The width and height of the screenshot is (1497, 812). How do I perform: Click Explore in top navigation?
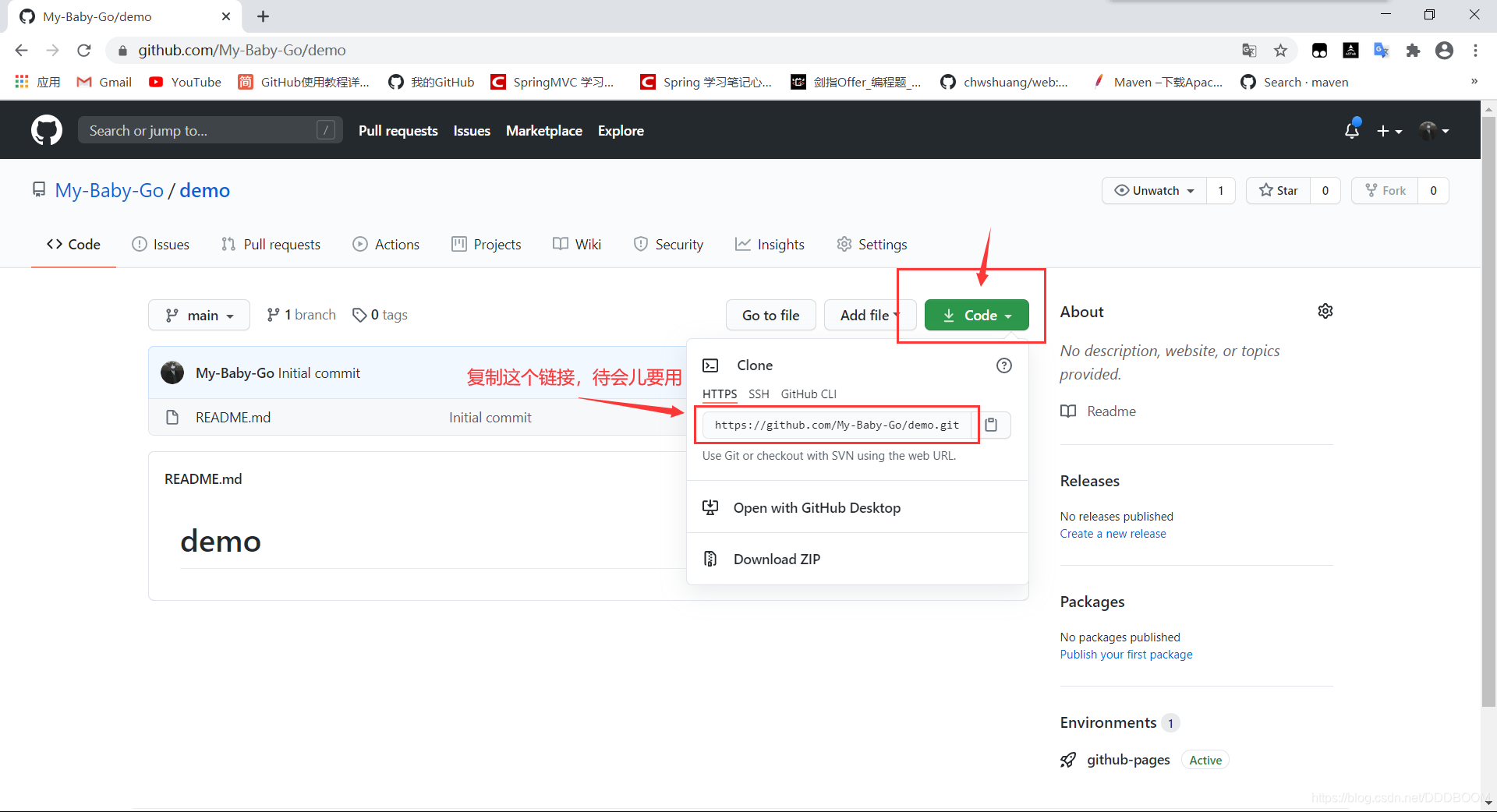[x=621, y=131]
